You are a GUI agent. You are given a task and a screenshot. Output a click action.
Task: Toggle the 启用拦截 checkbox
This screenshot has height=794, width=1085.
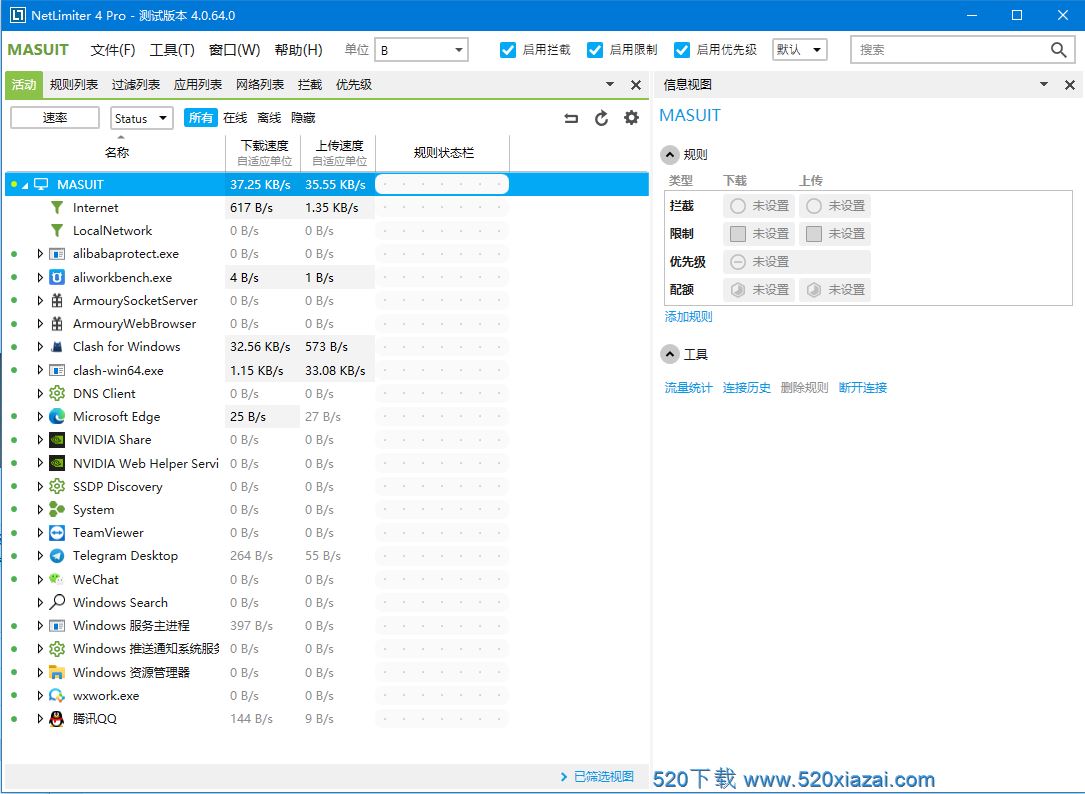508,50
